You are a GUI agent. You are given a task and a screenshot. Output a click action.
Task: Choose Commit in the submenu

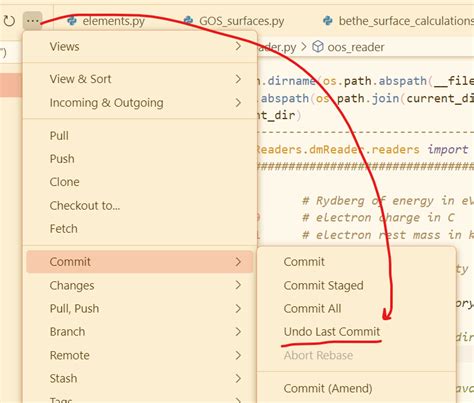tap(356, 262)
